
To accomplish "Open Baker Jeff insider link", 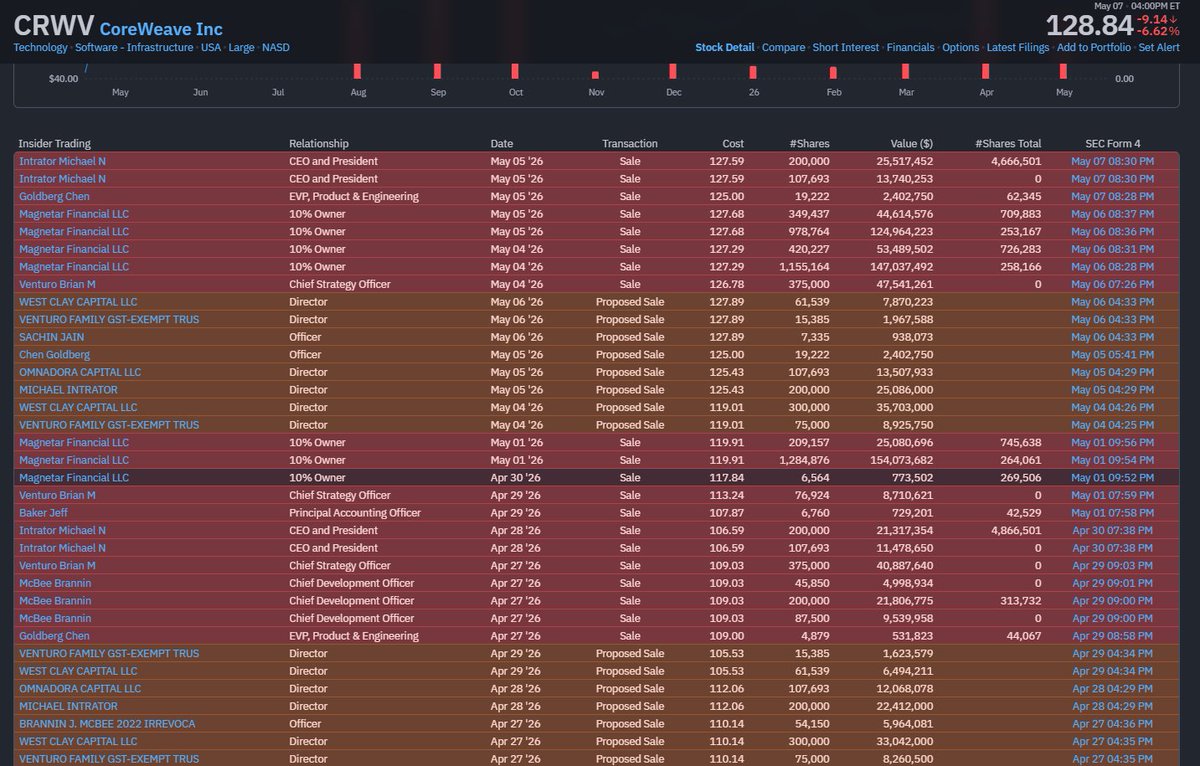I will click(x=44, y=513).
